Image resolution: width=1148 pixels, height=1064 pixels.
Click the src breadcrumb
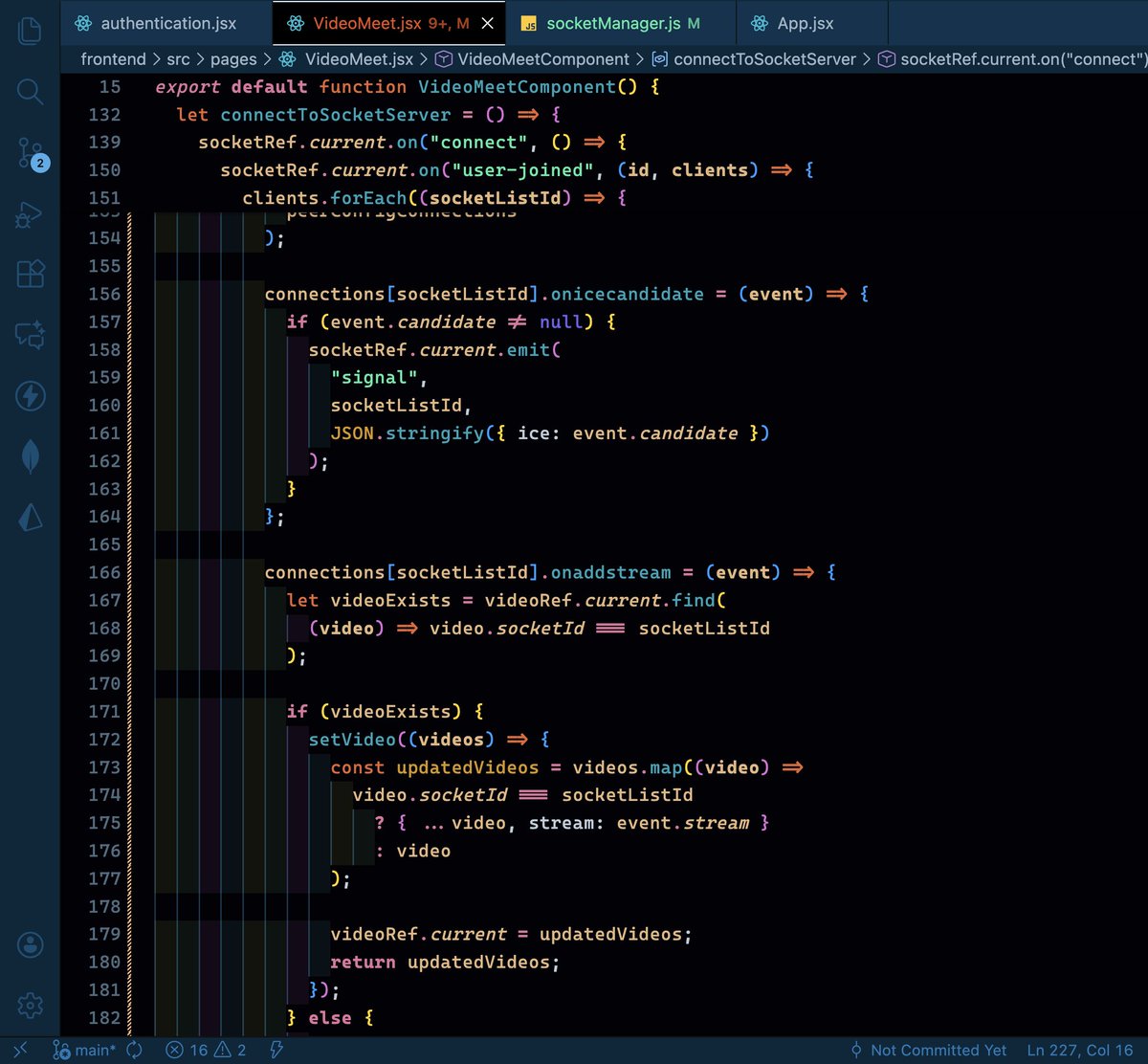click(178, 59)
